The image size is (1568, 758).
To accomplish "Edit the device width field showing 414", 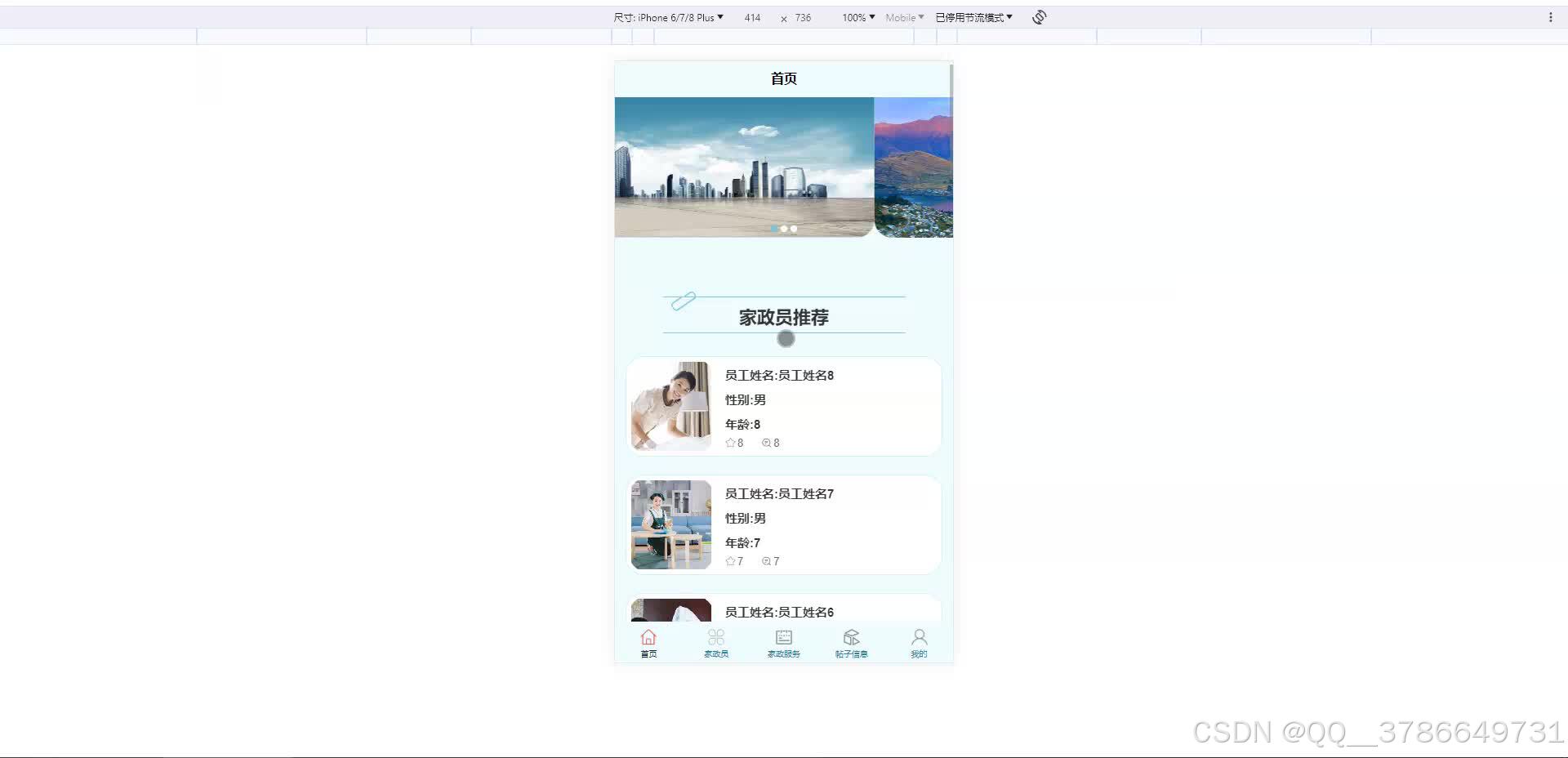I will pyautogui.click(x=752, y=17).
